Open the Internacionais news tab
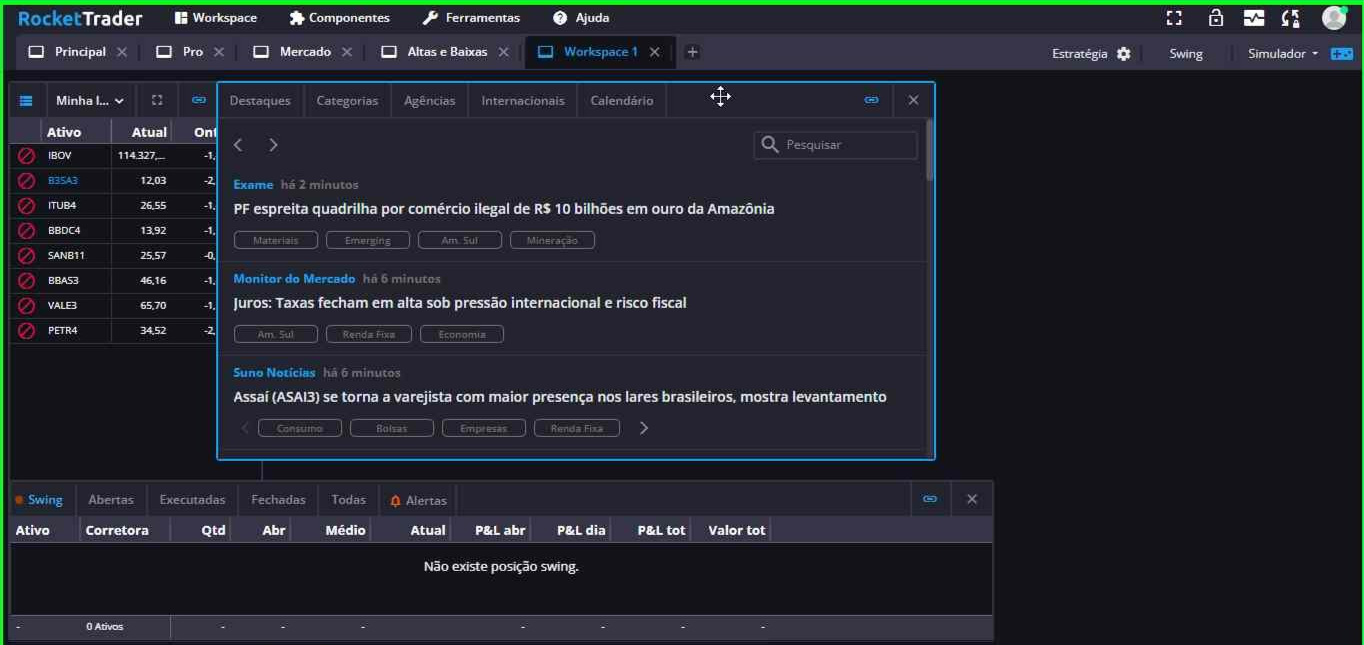Screen dimensions: 1364x645 click(523, 101)
